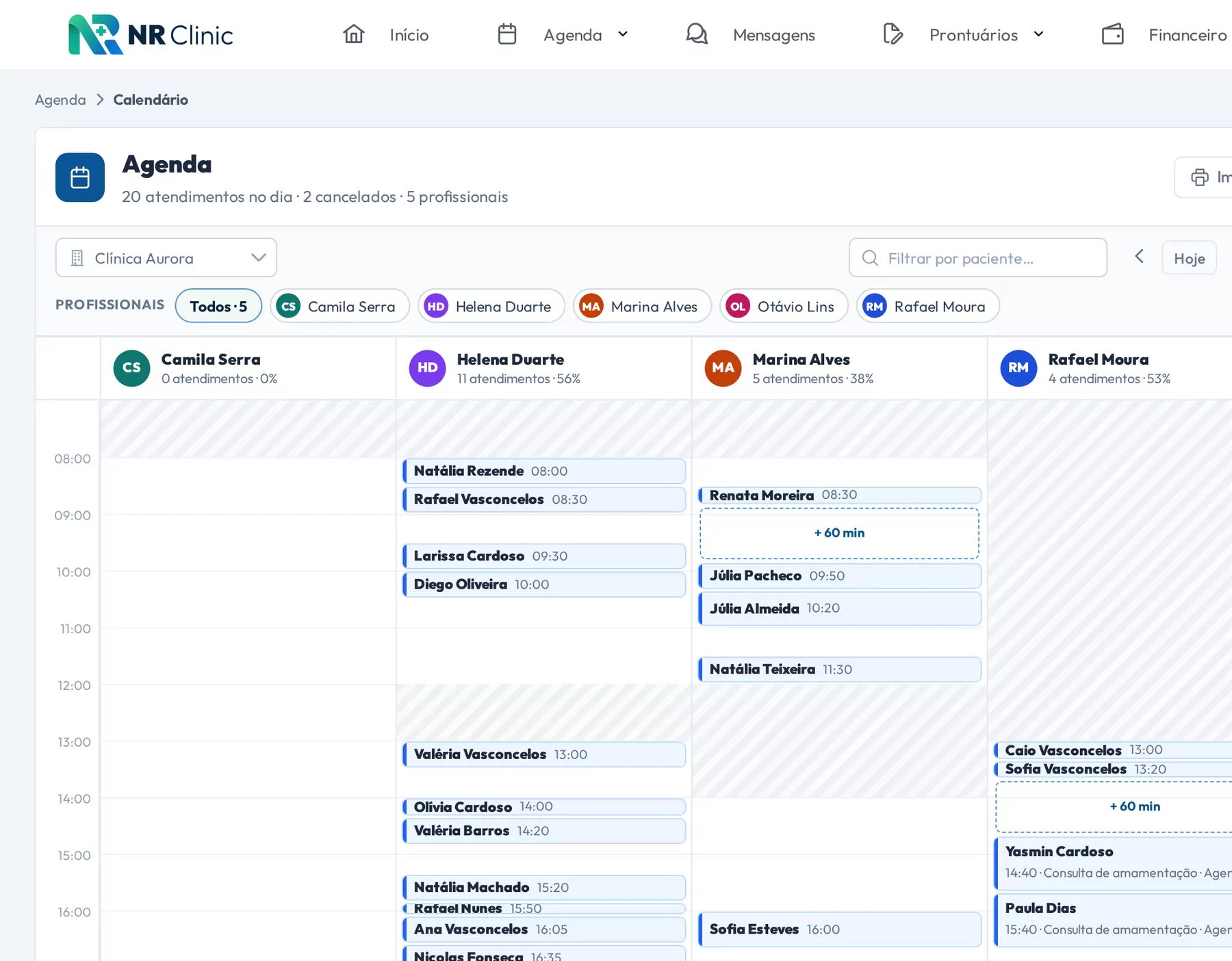The image size is (1232, 961).
Task: Open Natália Teixeira 11:30 appointment
Action: (840, 669)
